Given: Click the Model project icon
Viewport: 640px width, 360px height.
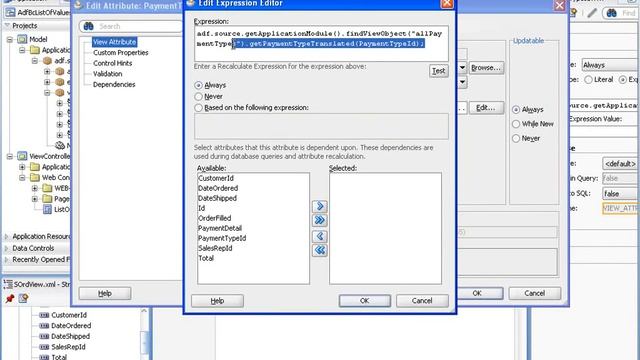Looking at the screenshot, I should (22, 39).
